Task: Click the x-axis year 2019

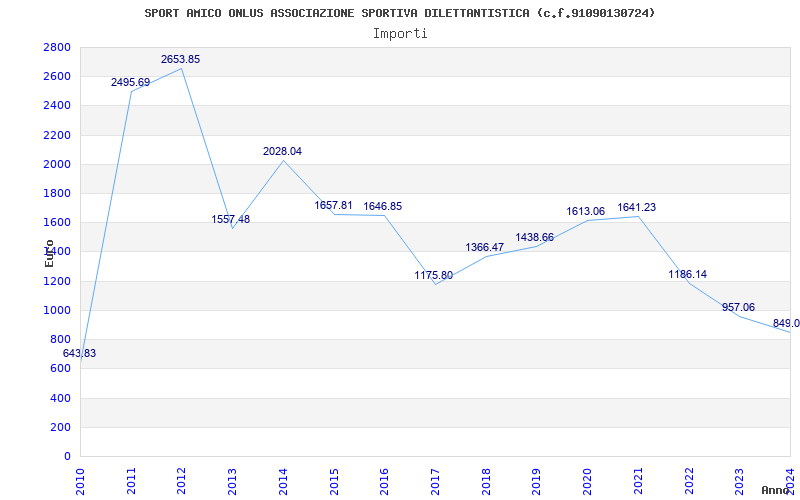Action: (x=536, y=482)
